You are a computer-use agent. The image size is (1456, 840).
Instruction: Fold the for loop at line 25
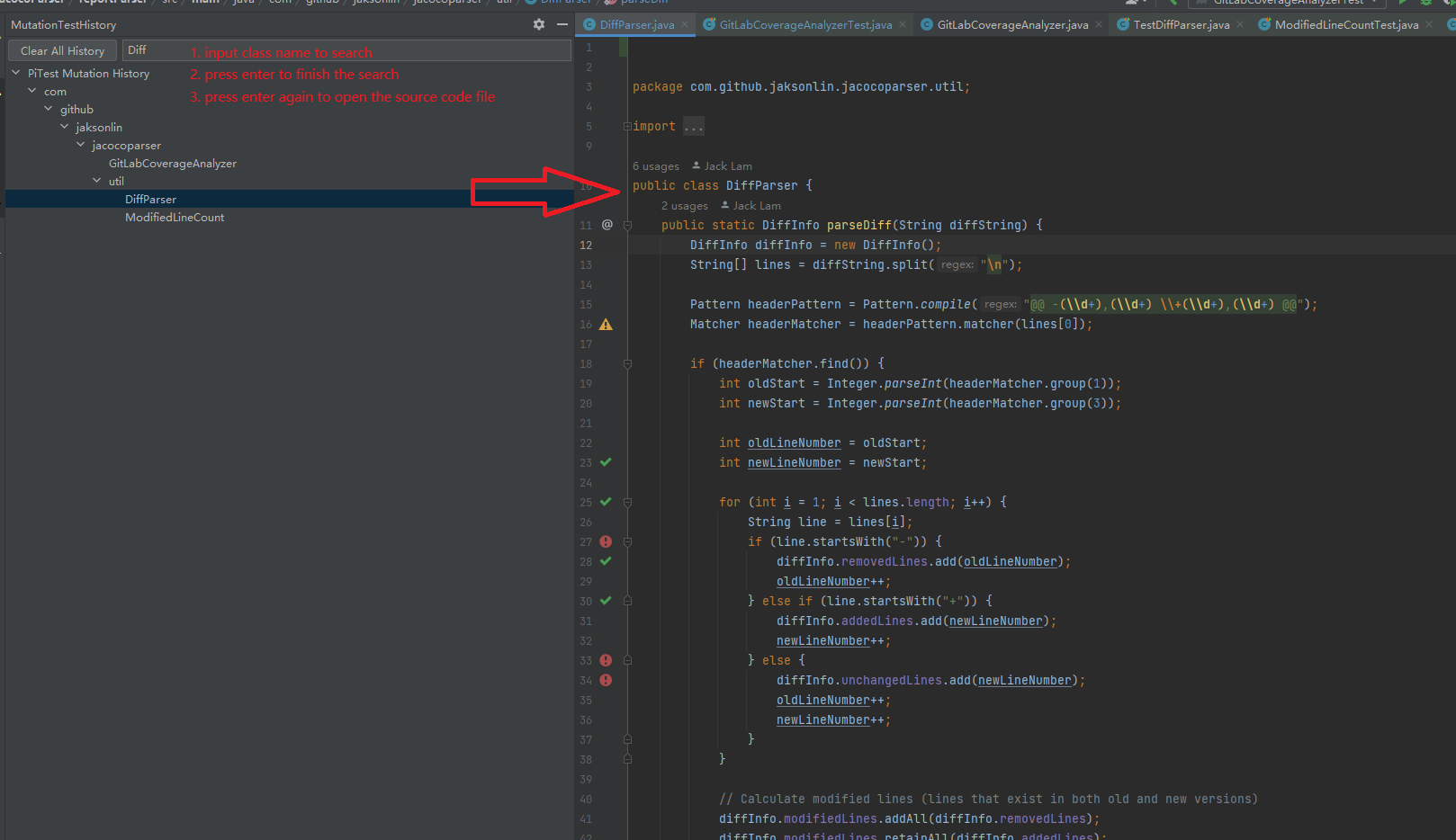(627, 502)
